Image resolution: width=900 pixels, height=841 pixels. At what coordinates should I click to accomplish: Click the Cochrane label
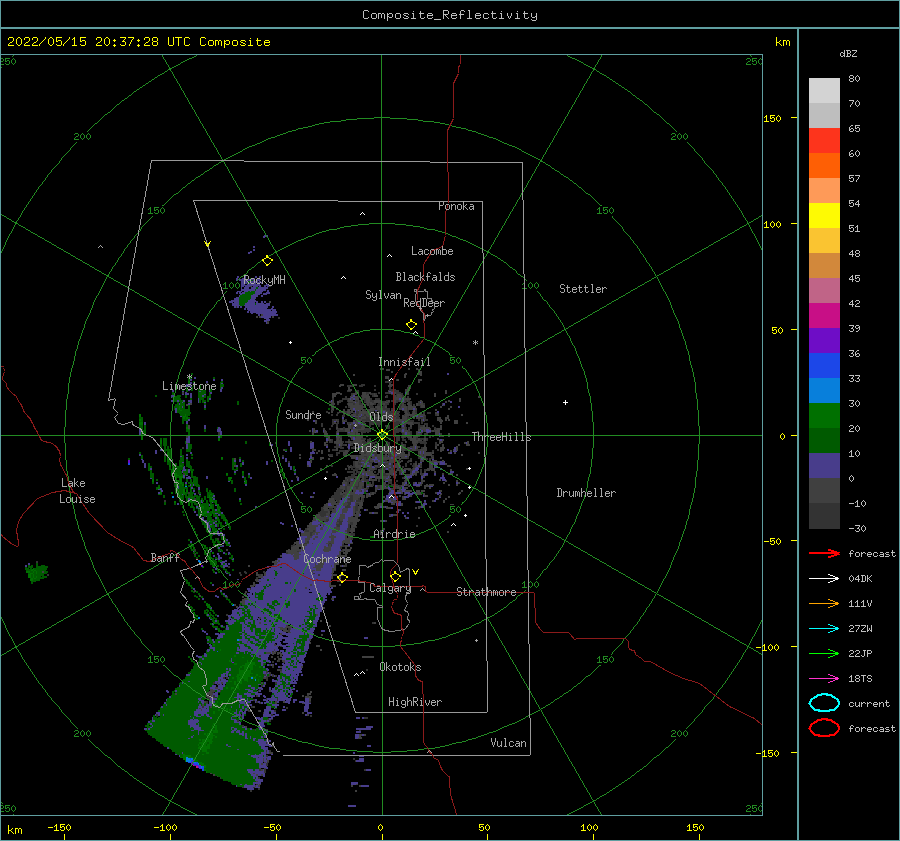pyautogui.click(x=327, y=559)
